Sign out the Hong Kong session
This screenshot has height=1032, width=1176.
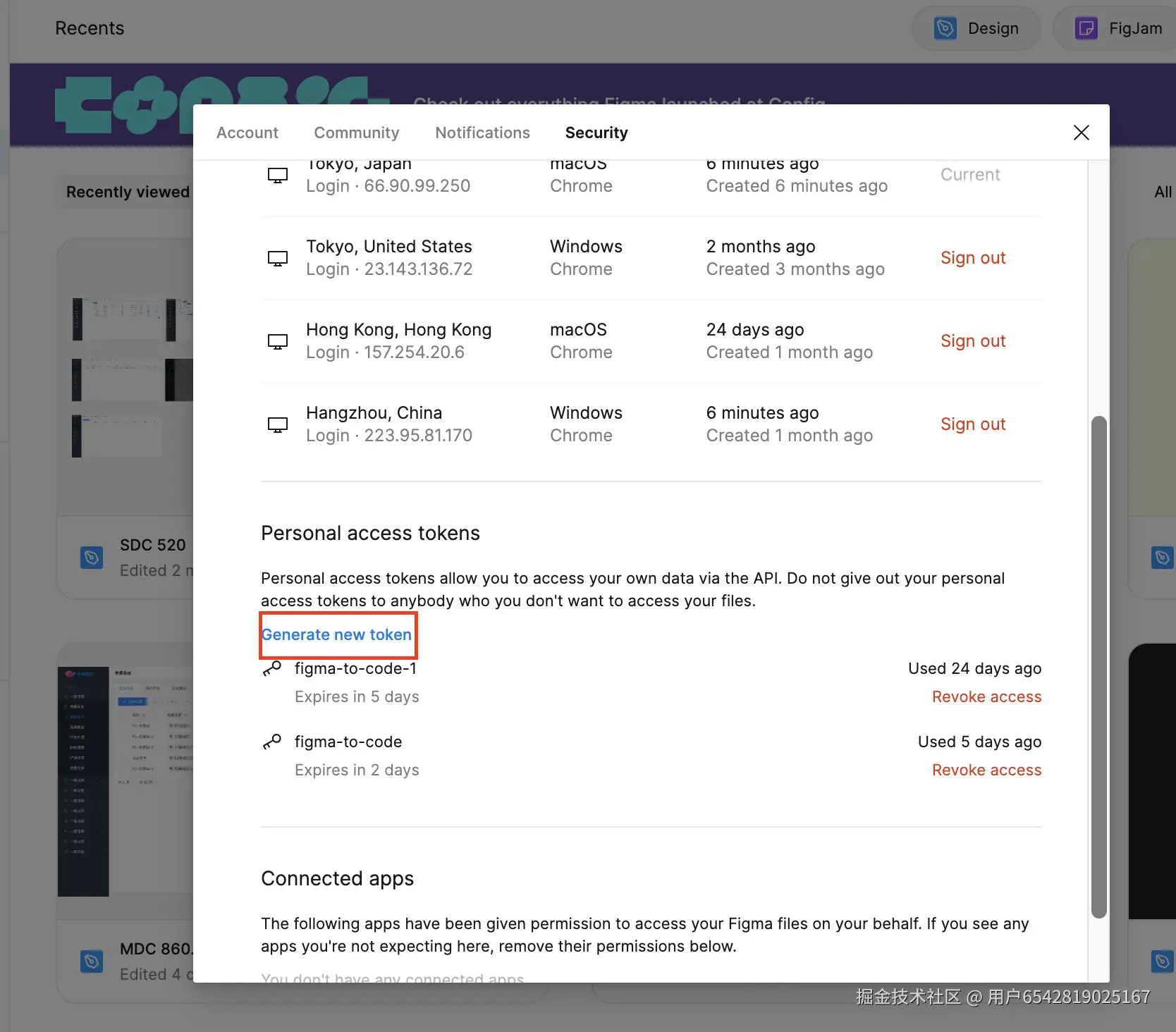pyautogui.click(x=973, y=341)
